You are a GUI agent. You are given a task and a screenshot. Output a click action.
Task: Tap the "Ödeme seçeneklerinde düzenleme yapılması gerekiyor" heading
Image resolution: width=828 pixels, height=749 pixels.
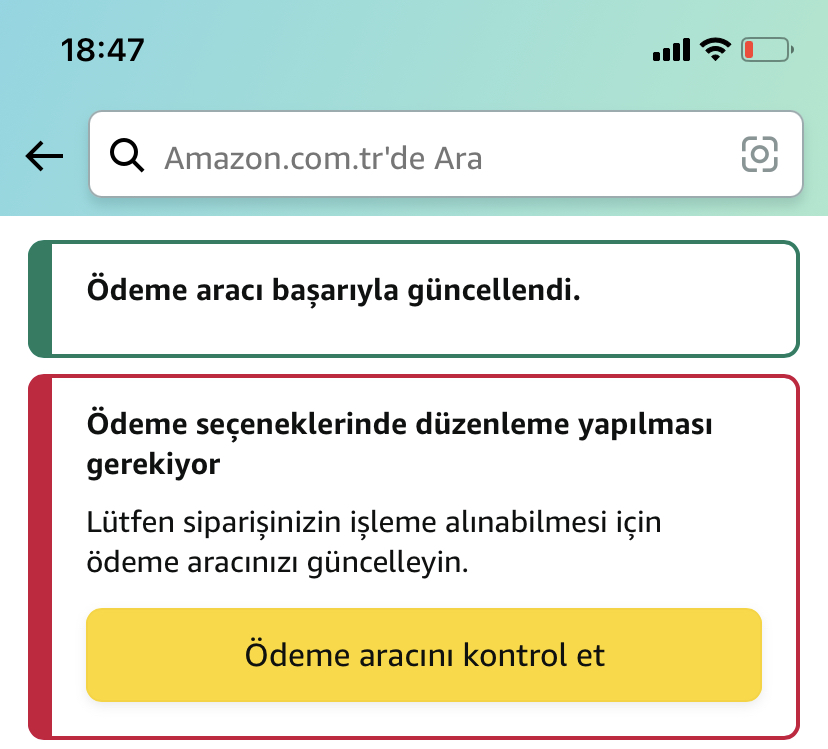400,424
